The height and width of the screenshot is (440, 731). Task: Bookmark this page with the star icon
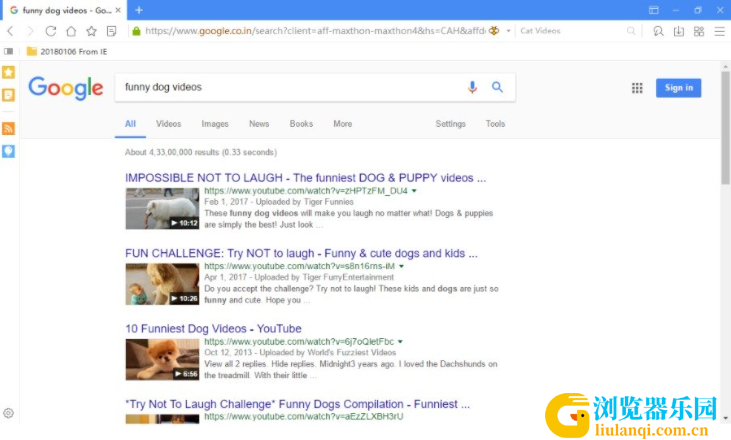(x=91, y=31)
